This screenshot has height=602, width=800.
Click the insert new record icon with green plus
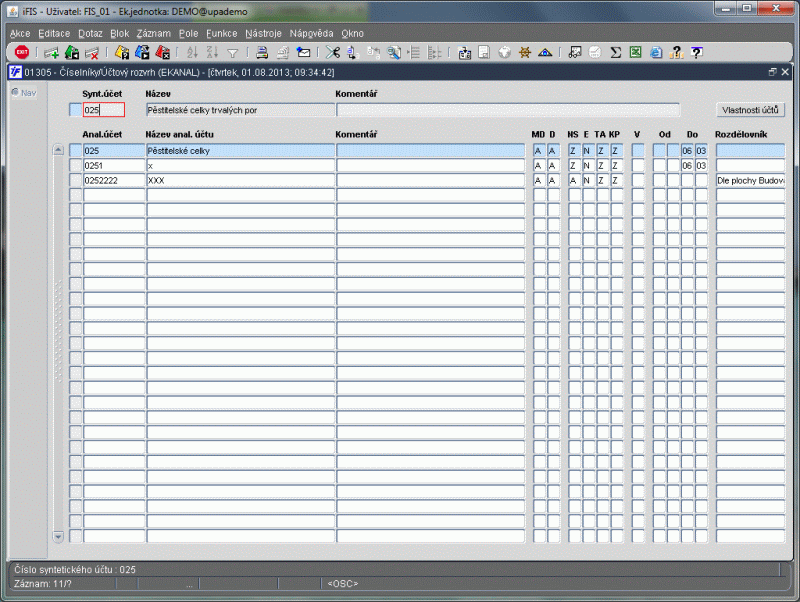coord(52,53)
